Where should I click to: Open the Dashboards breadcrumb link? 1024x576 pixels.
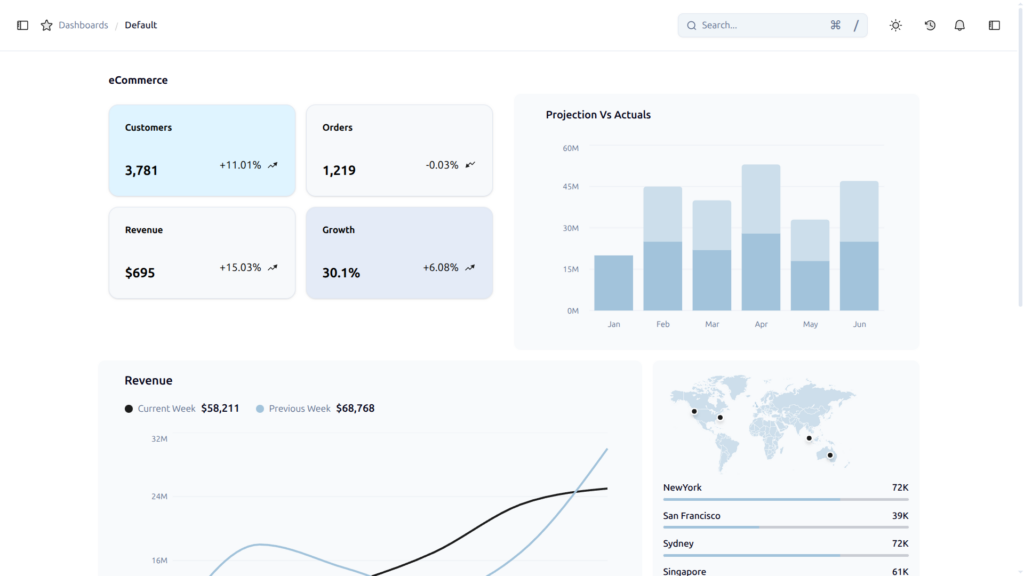coord(83,25)
